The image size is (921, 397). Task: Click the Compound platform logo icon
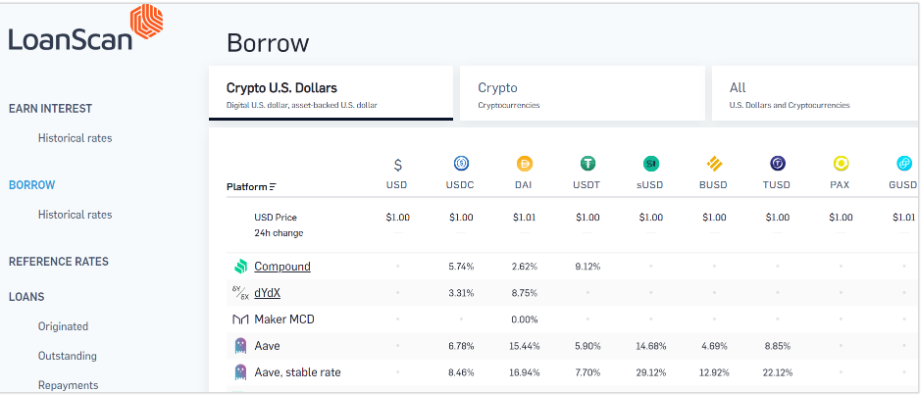click(240, 267)
